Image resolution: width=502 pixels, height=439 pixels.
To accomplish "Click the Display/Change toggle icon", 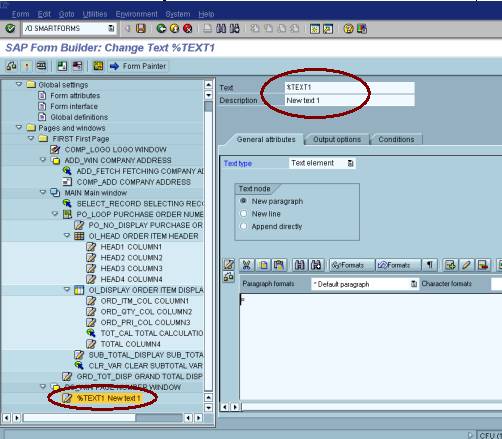I will click(11, 66).
